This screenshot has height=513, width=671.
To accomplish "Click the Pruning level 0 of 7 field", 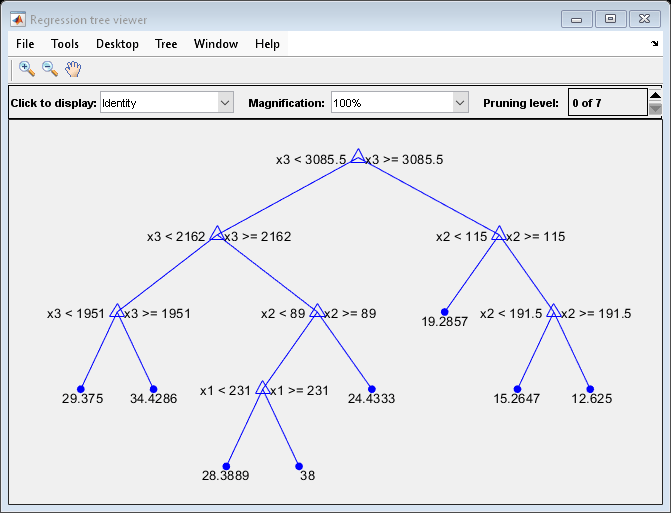I will pos(608,102).
